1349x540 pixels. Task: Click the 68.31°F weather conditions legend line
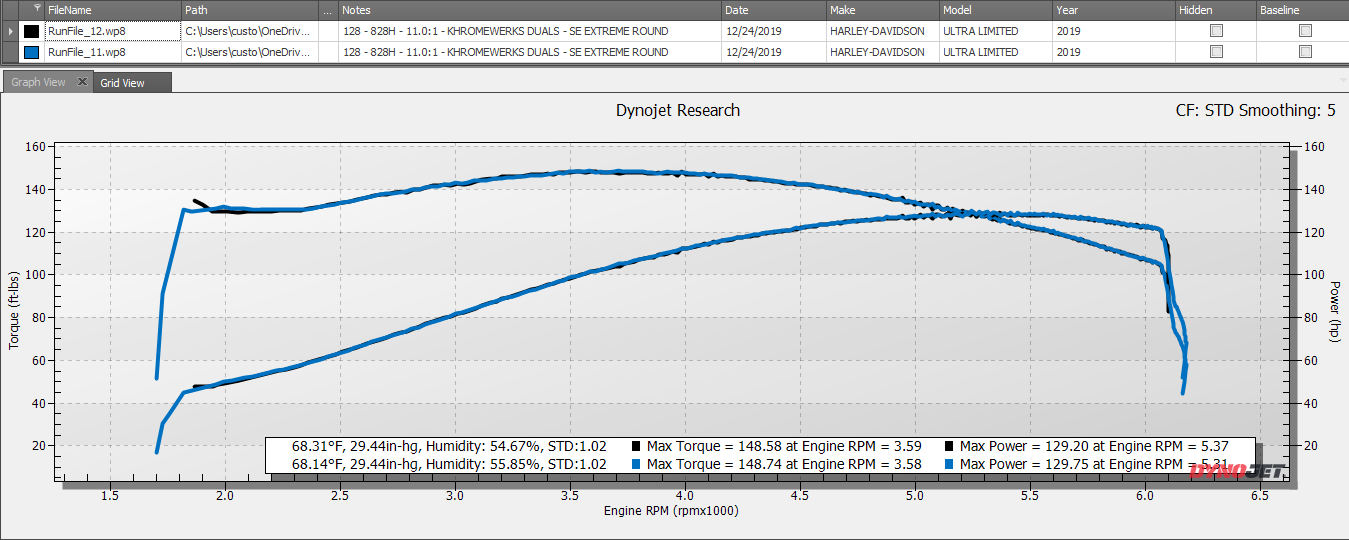click(449, 446)
